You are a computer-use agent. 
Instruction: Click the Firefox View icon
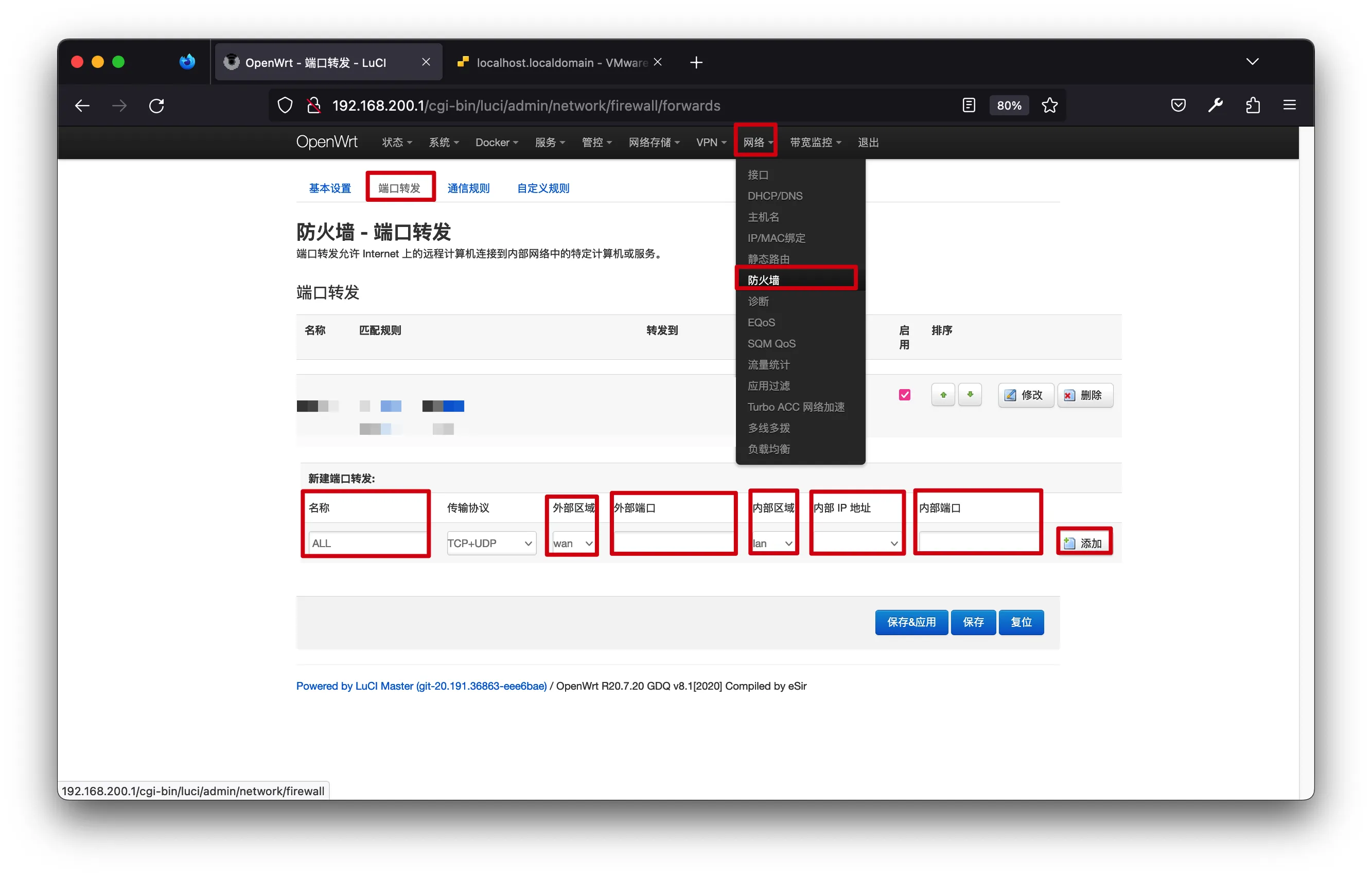pos(187,62)
